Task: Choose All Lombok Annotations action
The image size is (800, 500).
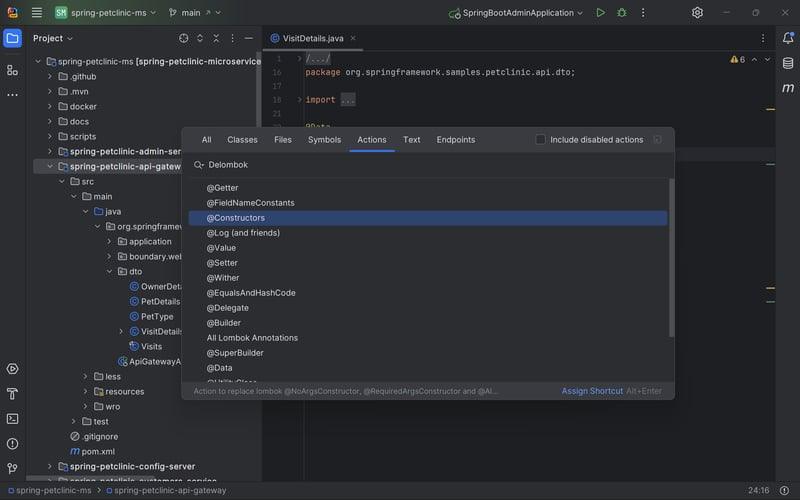Action: (428, 338)
